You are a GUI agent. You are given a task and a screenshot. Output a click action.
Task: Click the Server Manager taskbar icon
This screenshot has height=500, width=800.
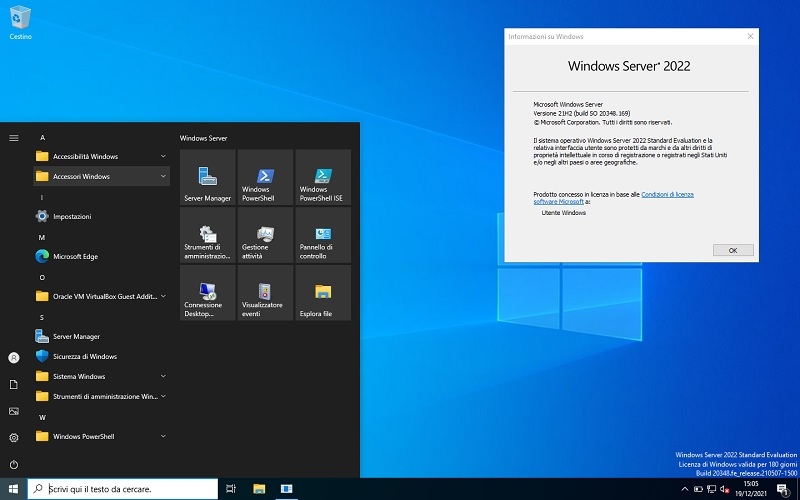(x=287, y=489)
